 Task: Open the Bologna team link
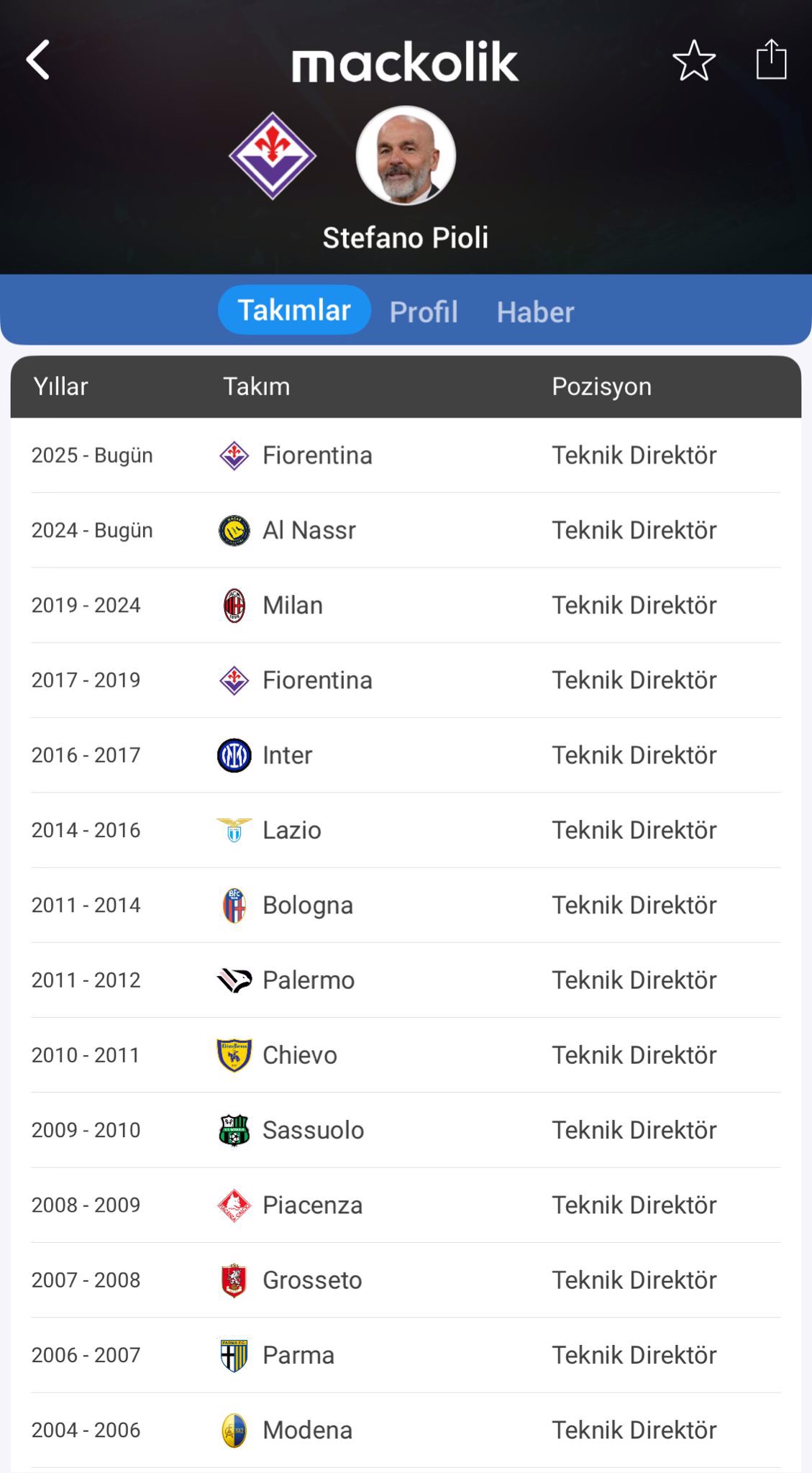click(308, 906)
